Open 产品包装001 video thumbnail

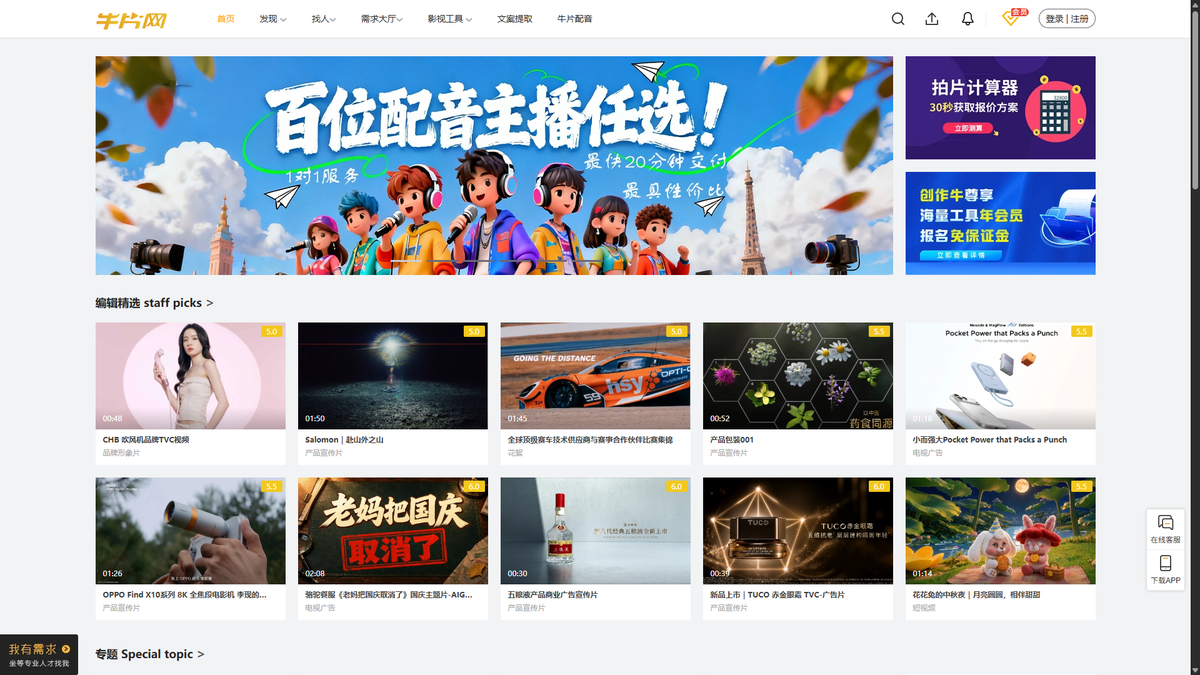click(x=798, y=375)
